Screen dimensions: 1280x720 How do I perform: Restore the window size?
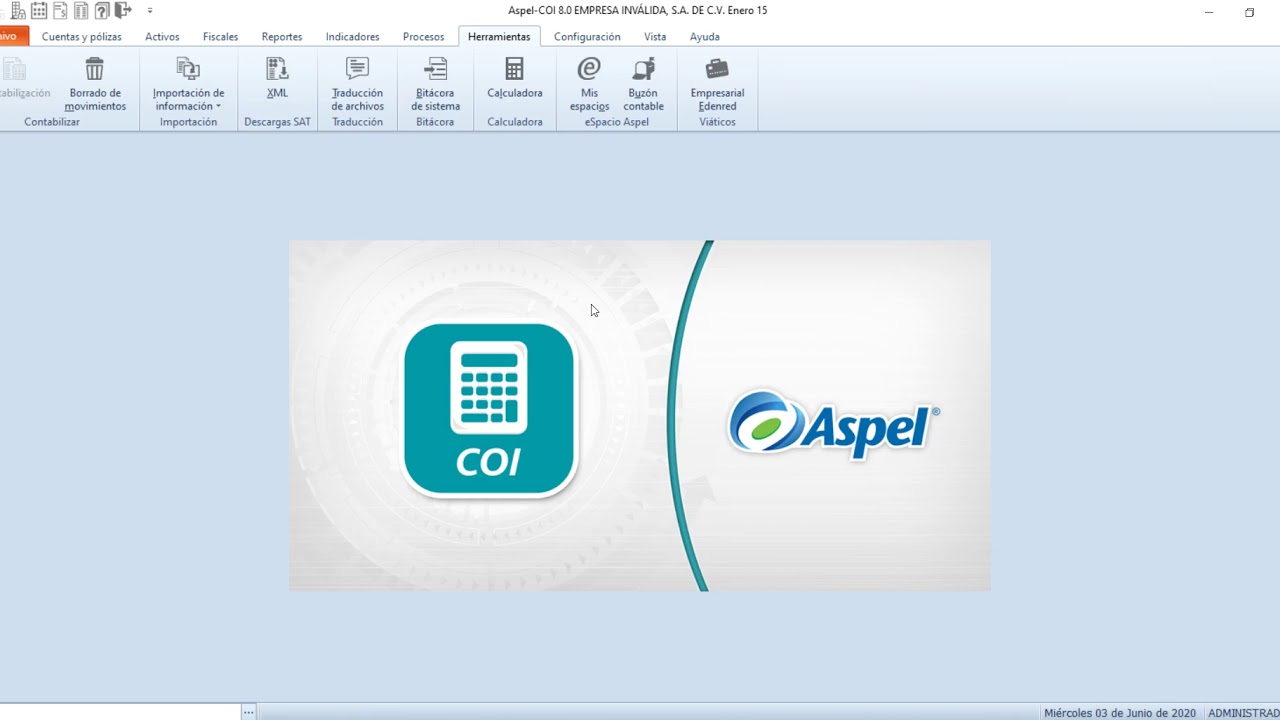(1249, 12)
